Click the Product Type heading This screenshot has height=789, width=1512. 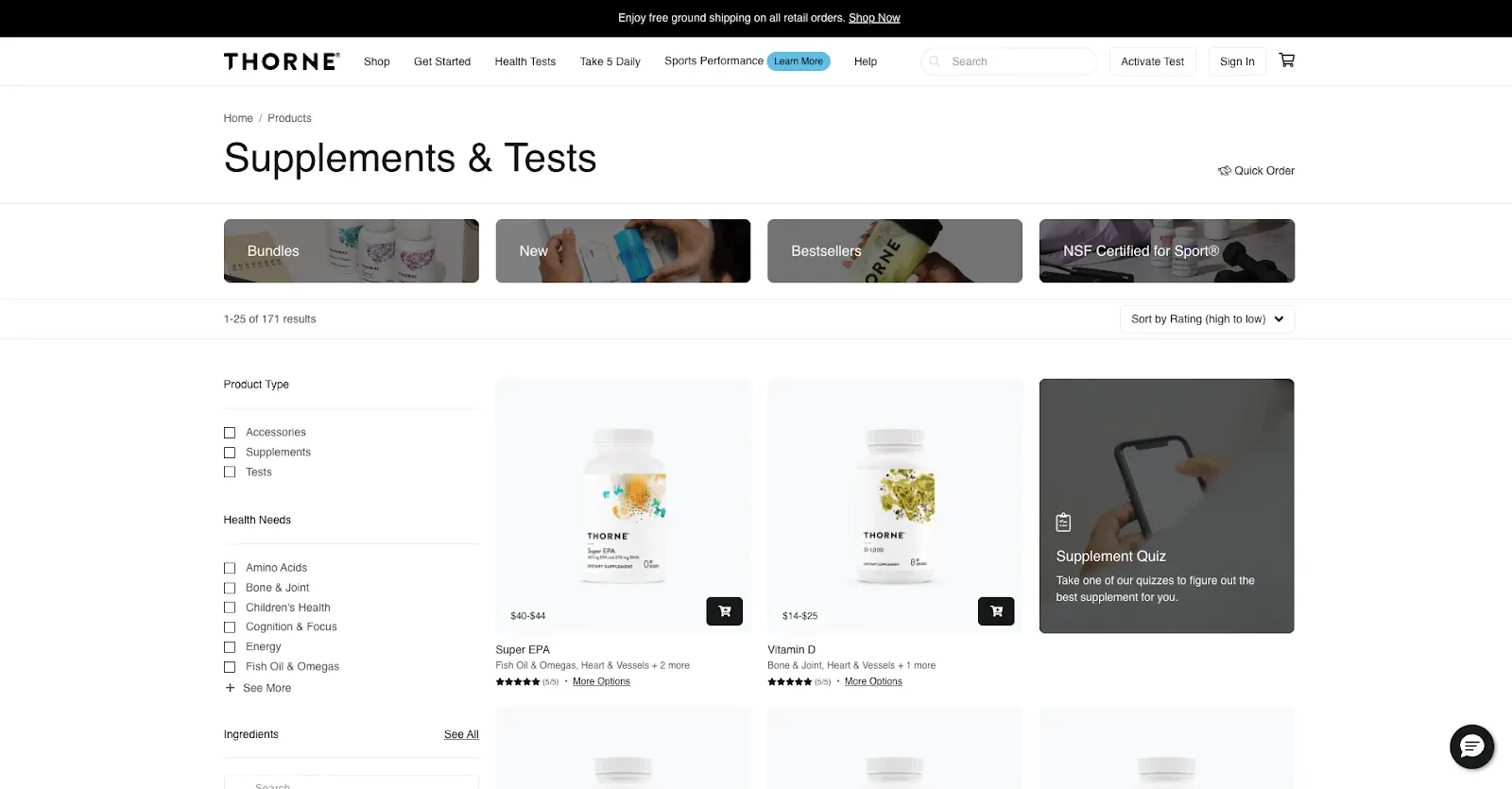click(256, 385)
